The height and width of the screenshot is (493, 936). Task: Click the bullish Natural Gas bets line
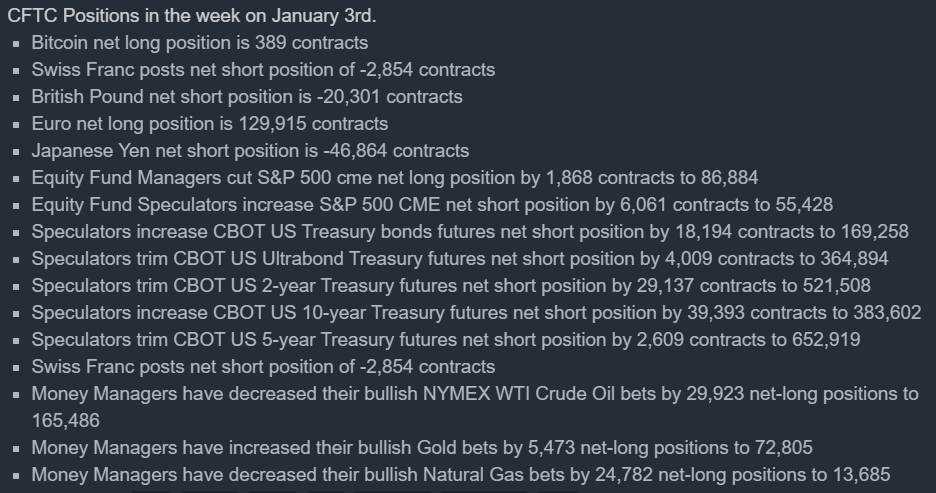(460, 475)
